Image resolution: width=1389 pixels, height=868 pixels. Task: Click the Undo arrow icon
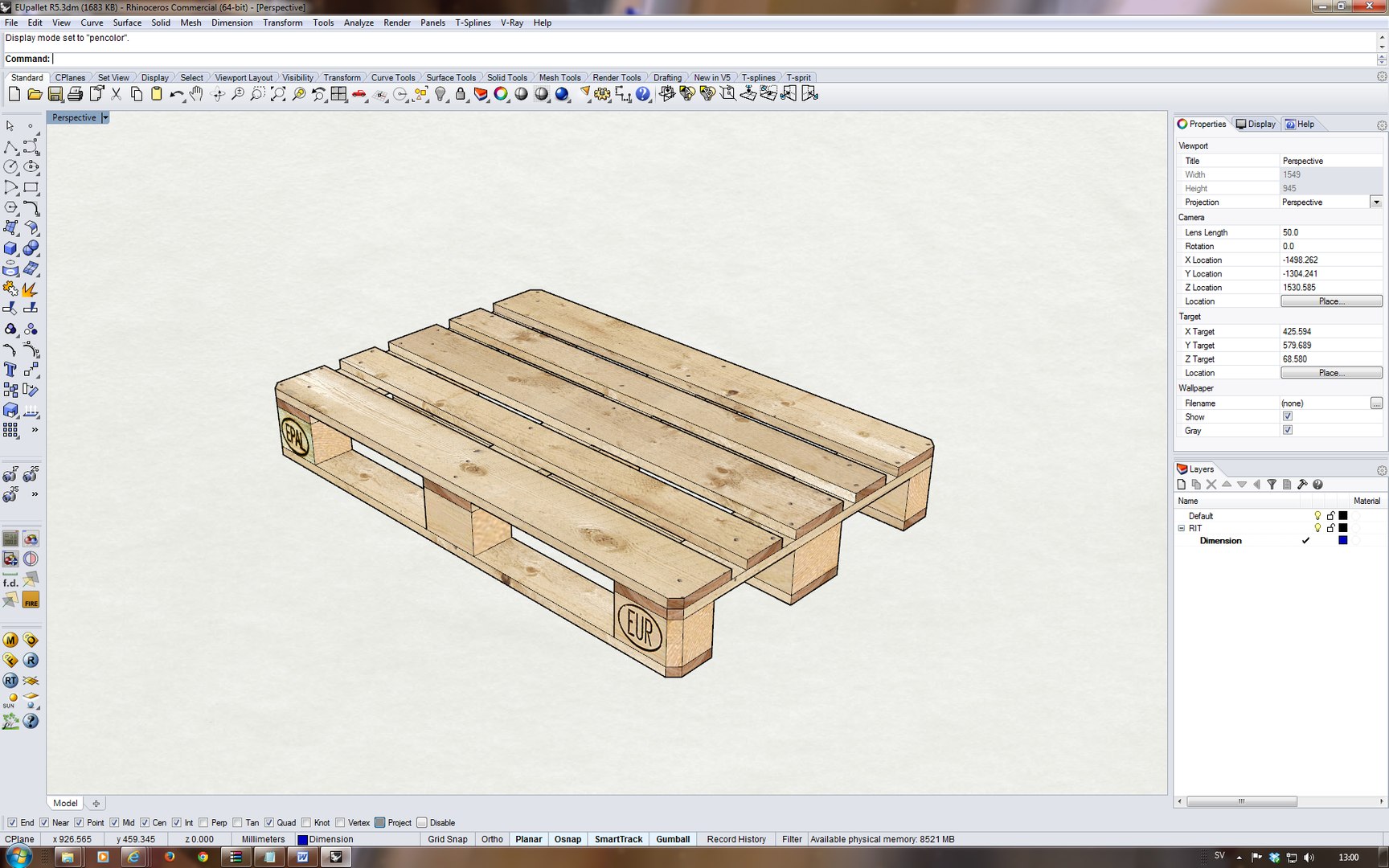pyautogui.click(x=176, y=94)
